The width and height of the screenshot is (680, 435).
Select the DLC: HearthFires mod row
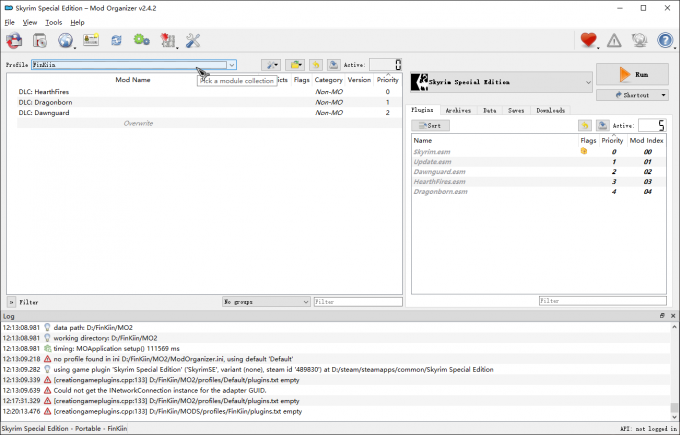[x=209, y=92]
